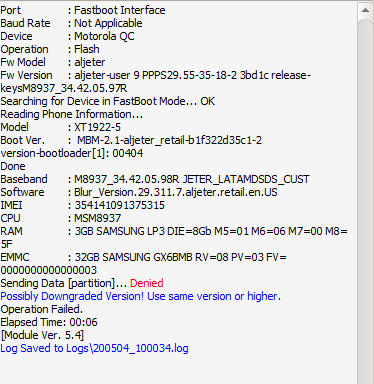Click the 'Elapsed Time: 00:06' line
The height and width of the screenshot is (384, 374).
(49, 322)
